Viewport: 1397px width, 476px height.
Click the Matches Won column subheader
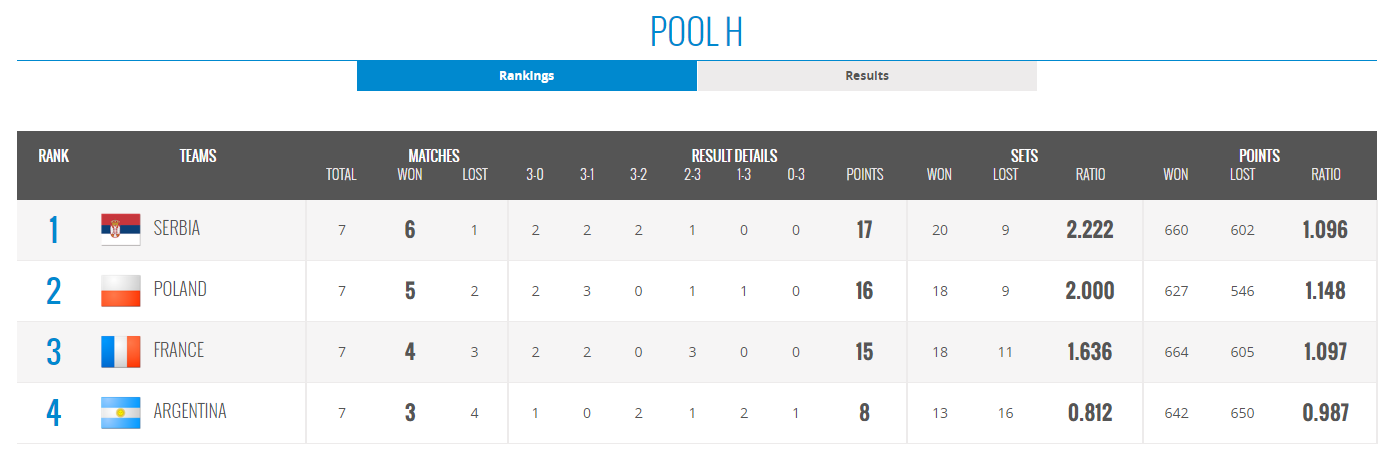(409, 175)
